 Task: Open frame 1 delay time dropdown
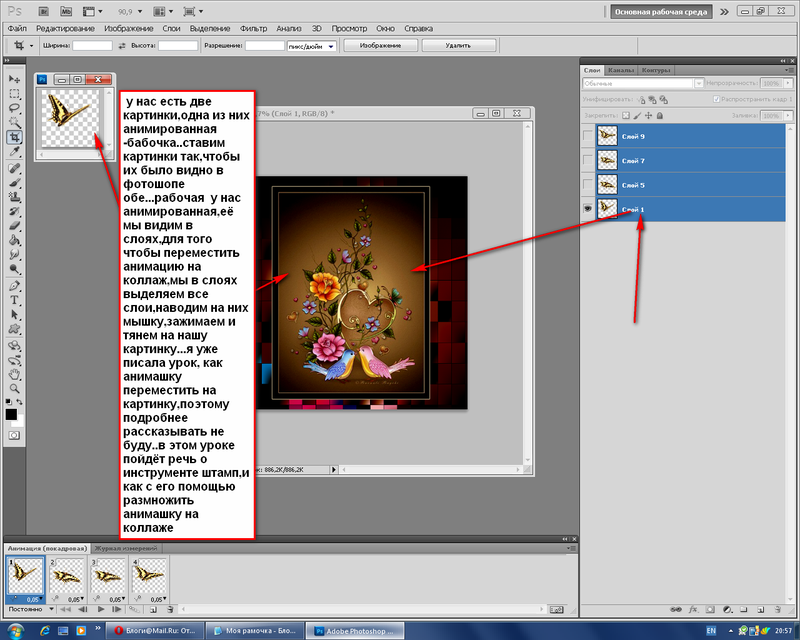[x=34, y=599]
